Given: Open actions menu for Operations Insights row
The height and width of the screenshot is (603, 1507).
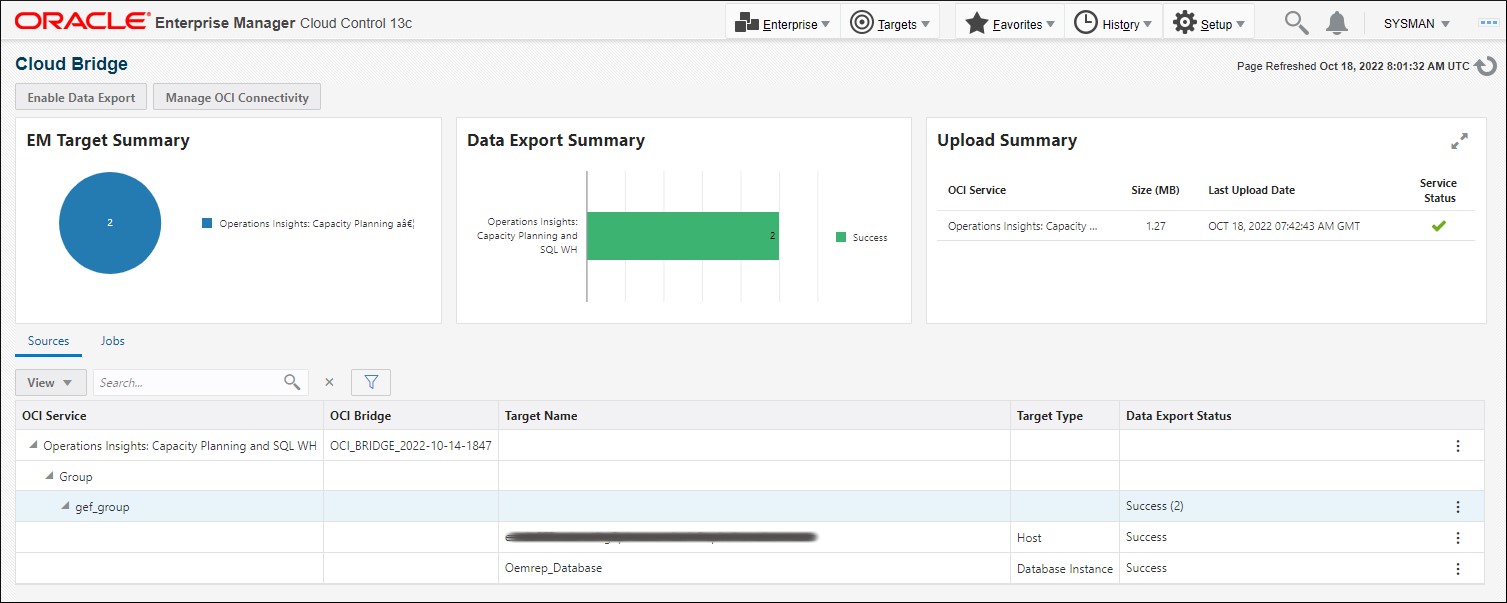Looking at the screenshot, I should tap(1458, 446).
